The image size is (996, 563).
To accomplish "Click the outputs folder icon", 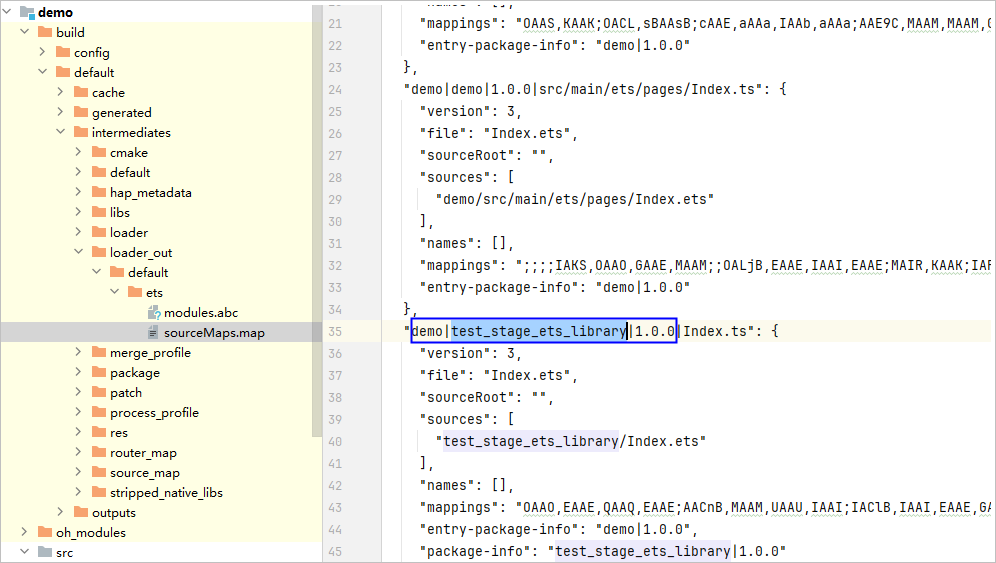I will click(x=81, y=513).
